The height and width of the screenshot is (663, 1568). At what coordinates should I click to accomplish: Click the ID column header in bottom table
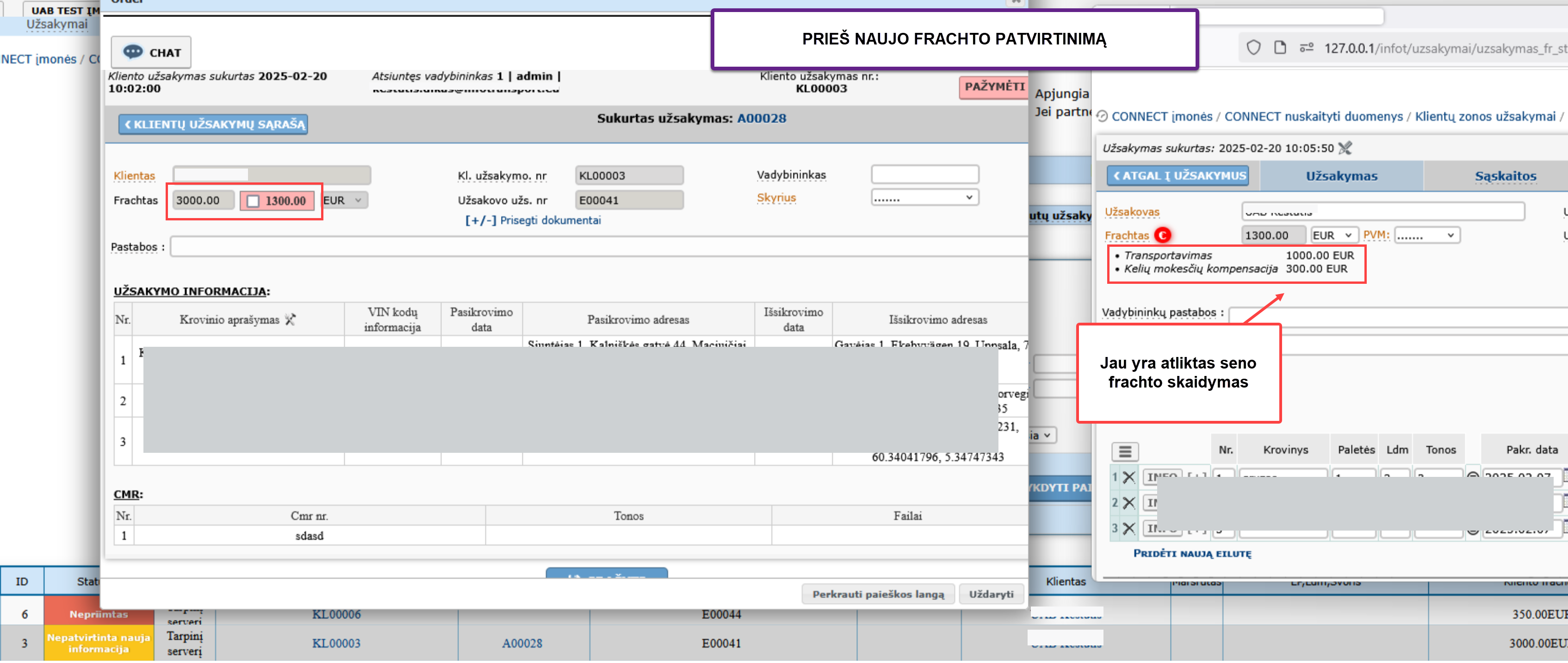tap(22, 582)
